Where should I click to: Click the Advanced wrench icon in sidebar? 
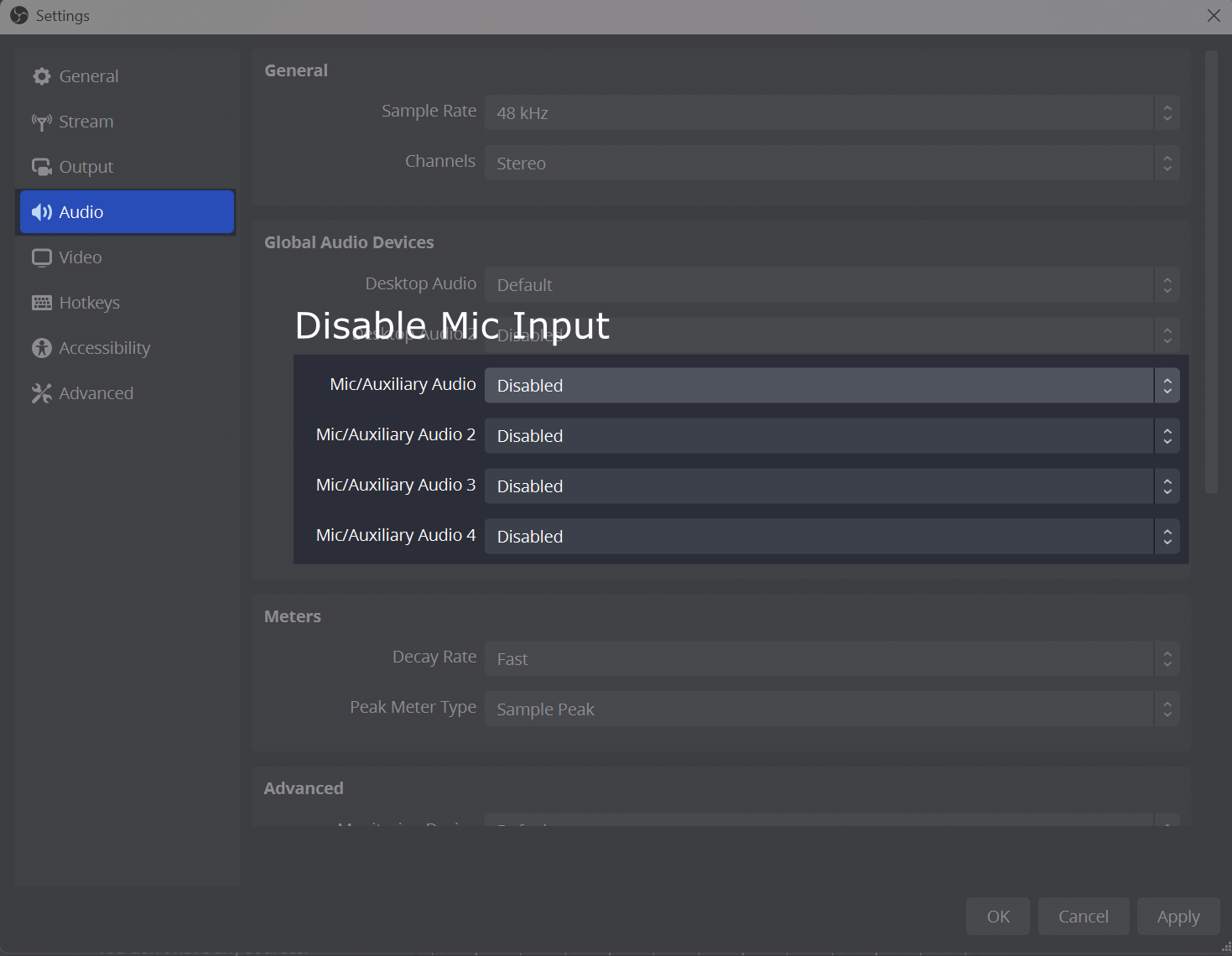(x=41, y=392)
